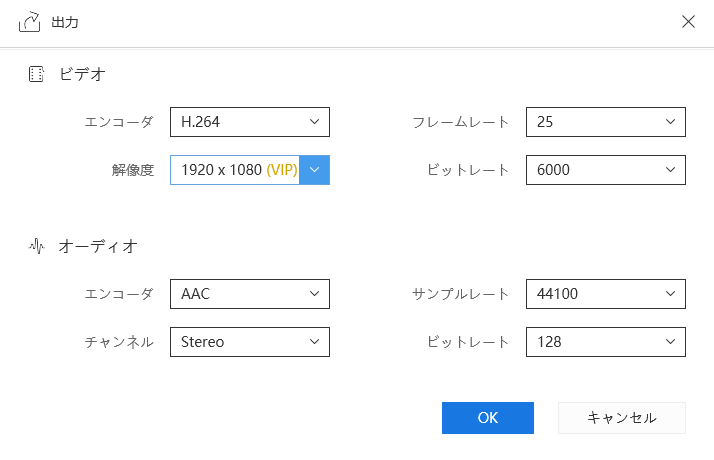This screenshot has width=714, height=460.
Task: Open the video エンコーダ H.264 dropdown
Action: tap(314, 122)
